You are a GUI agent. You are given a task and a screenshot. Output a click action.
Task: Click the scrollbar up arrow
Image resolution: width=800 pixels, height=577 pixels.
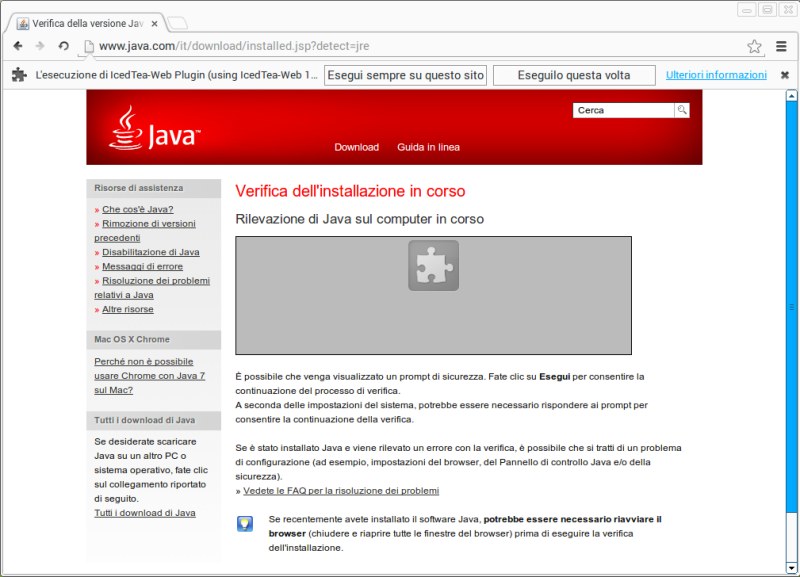coord(791,95)
